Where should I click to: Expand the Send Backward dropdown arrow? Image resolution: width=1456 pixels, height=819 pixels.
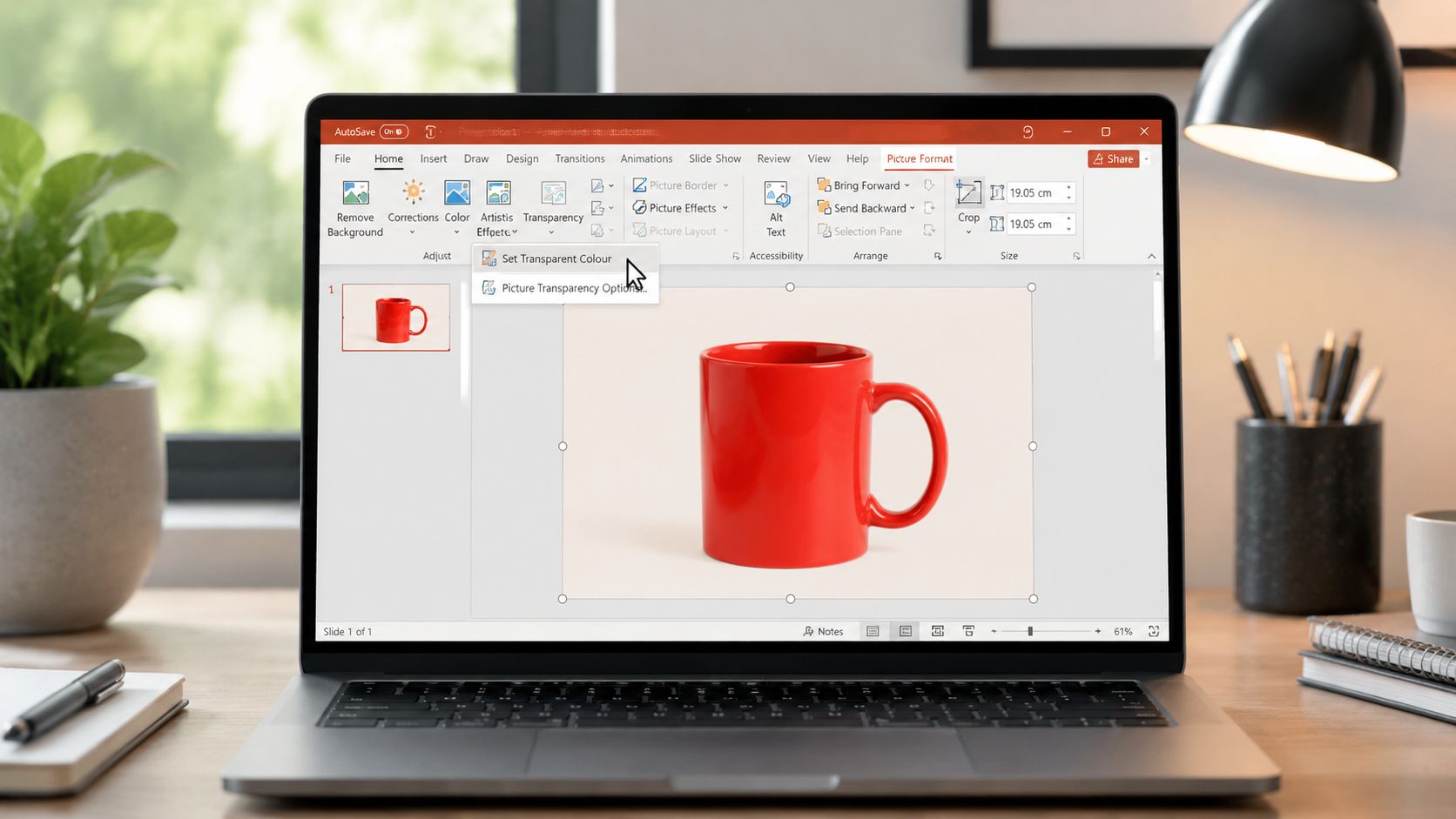913,208
